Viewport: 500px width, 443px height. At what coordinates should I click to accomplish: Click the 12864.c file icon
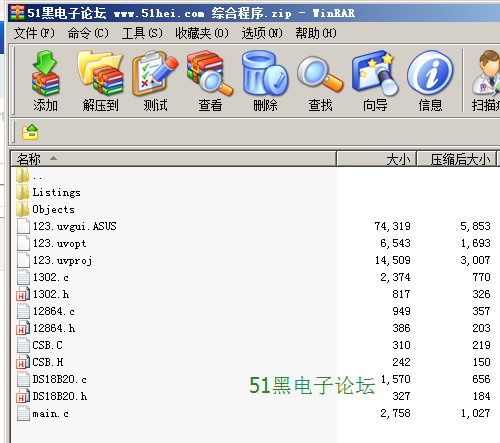point(23,311)
